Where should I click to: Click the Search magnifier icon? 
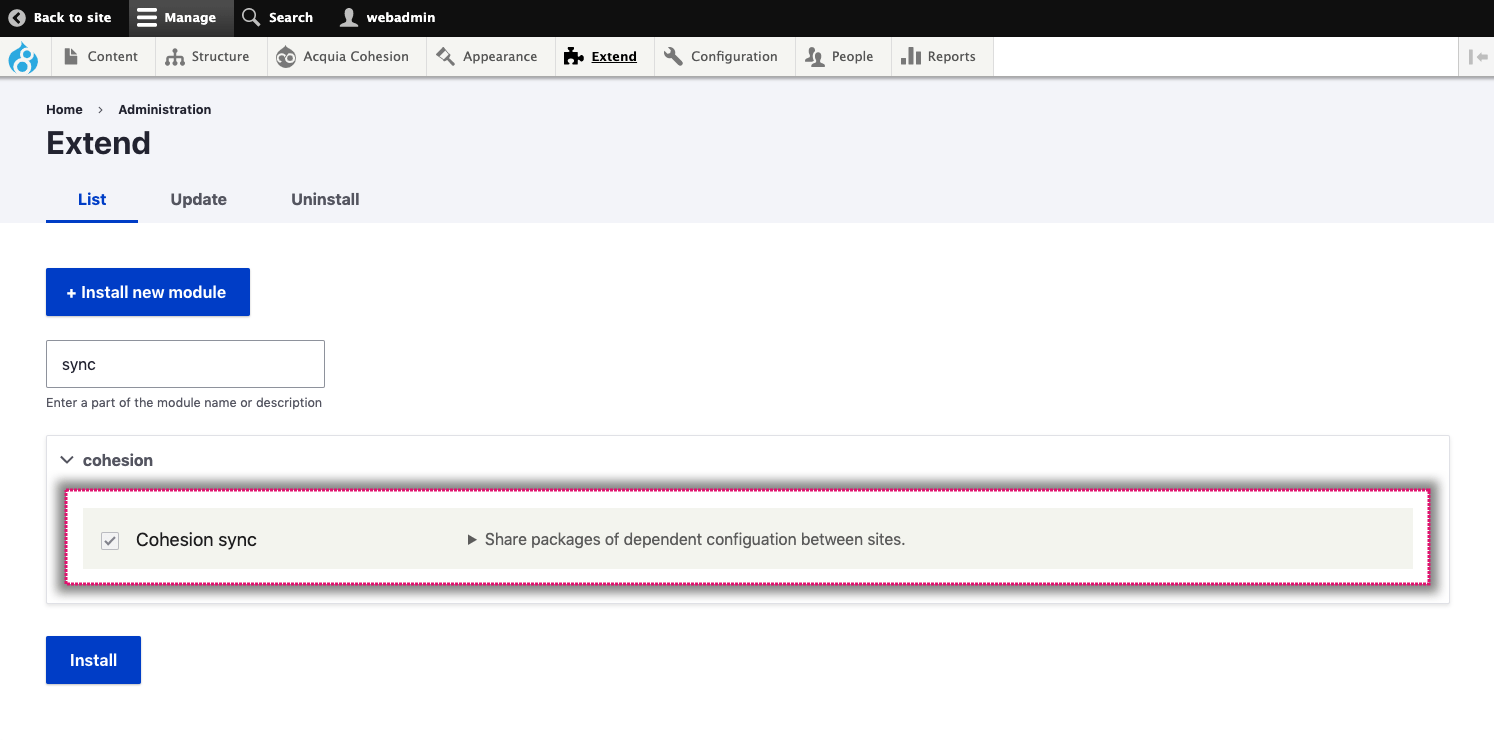[x=252, y=17]
